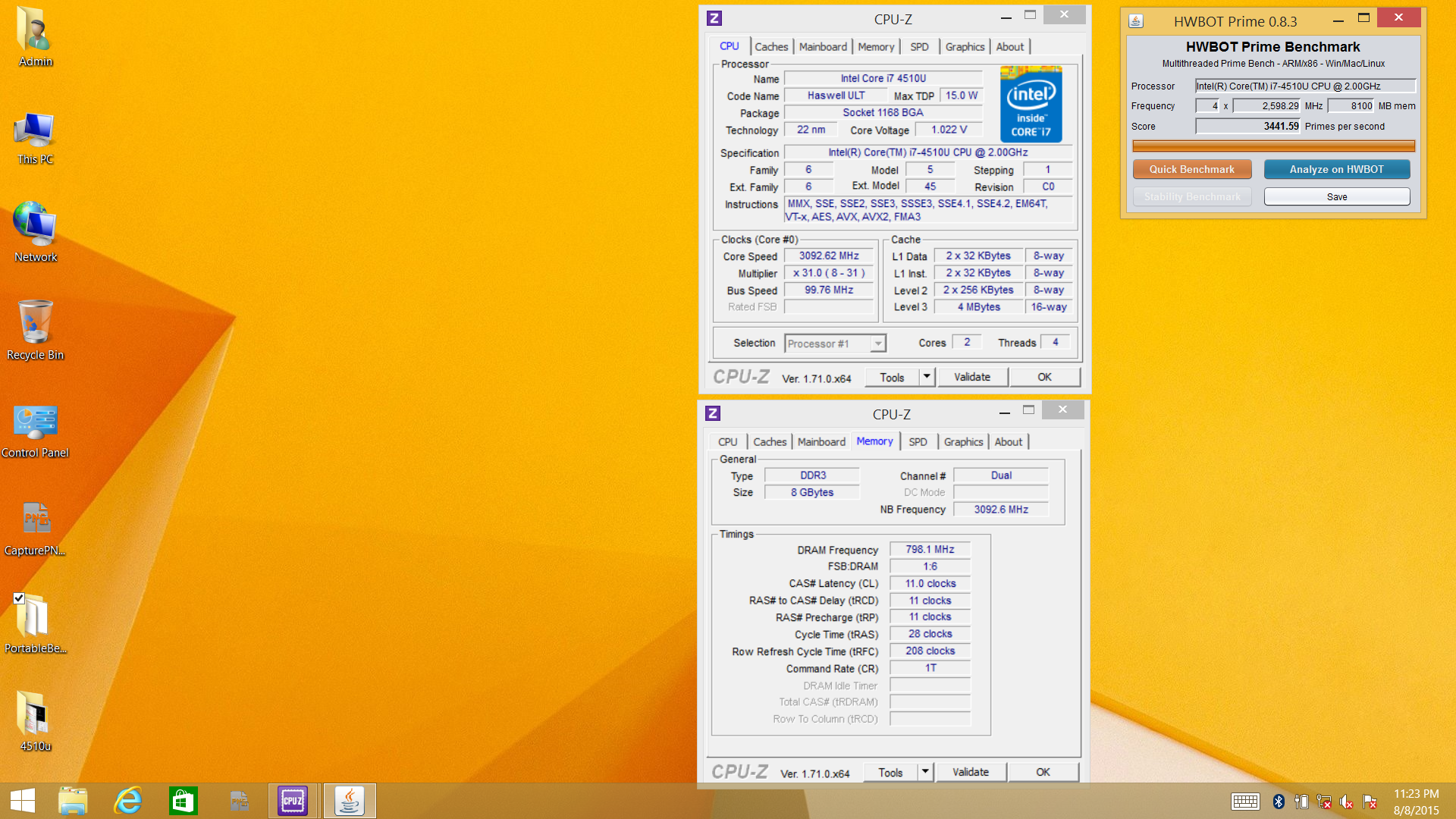Launch Internet Explorer from the taskbar
The width and height of the screenshot is (1456, 819).
128,801
